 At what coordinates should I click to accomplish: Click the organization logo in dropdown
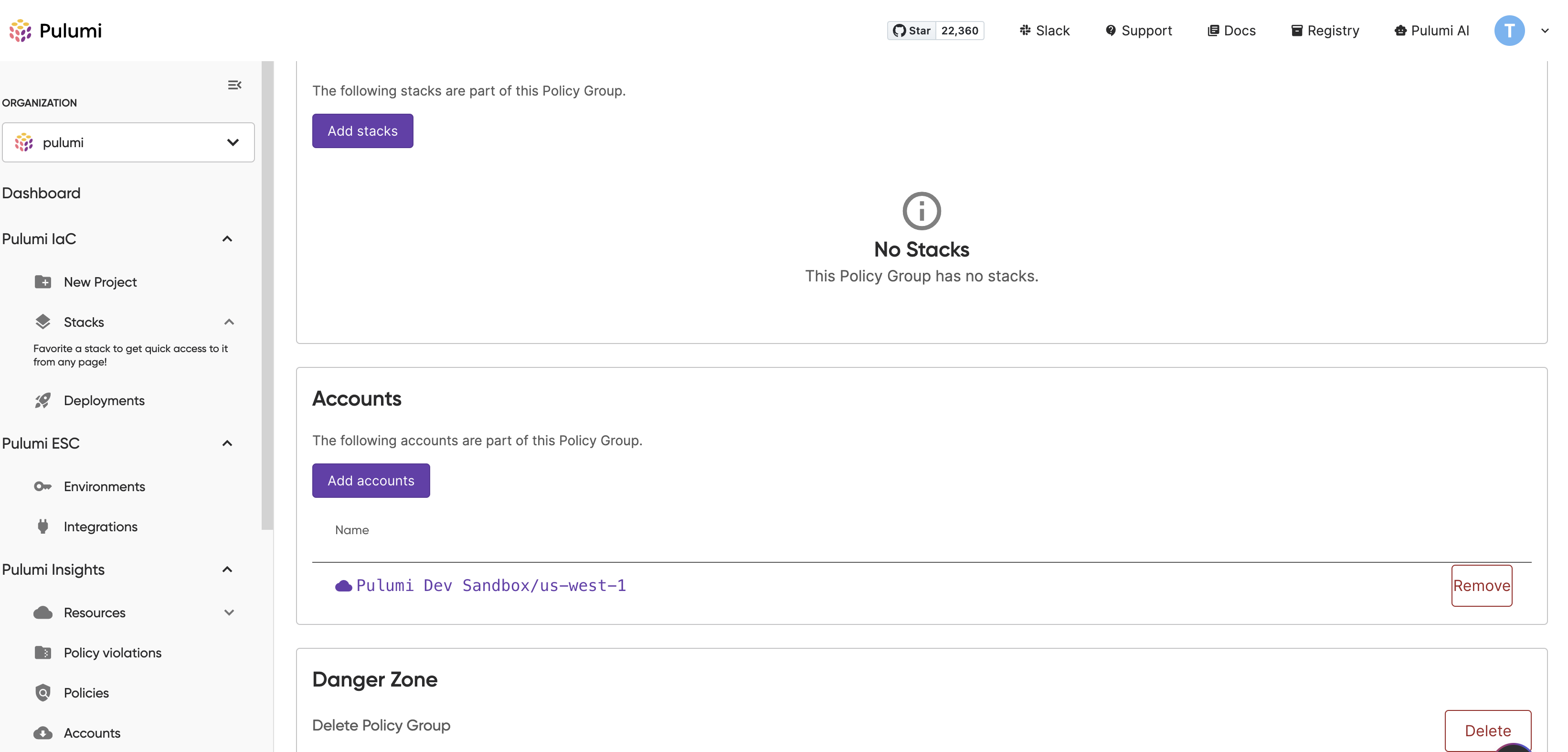click(24, 142)
